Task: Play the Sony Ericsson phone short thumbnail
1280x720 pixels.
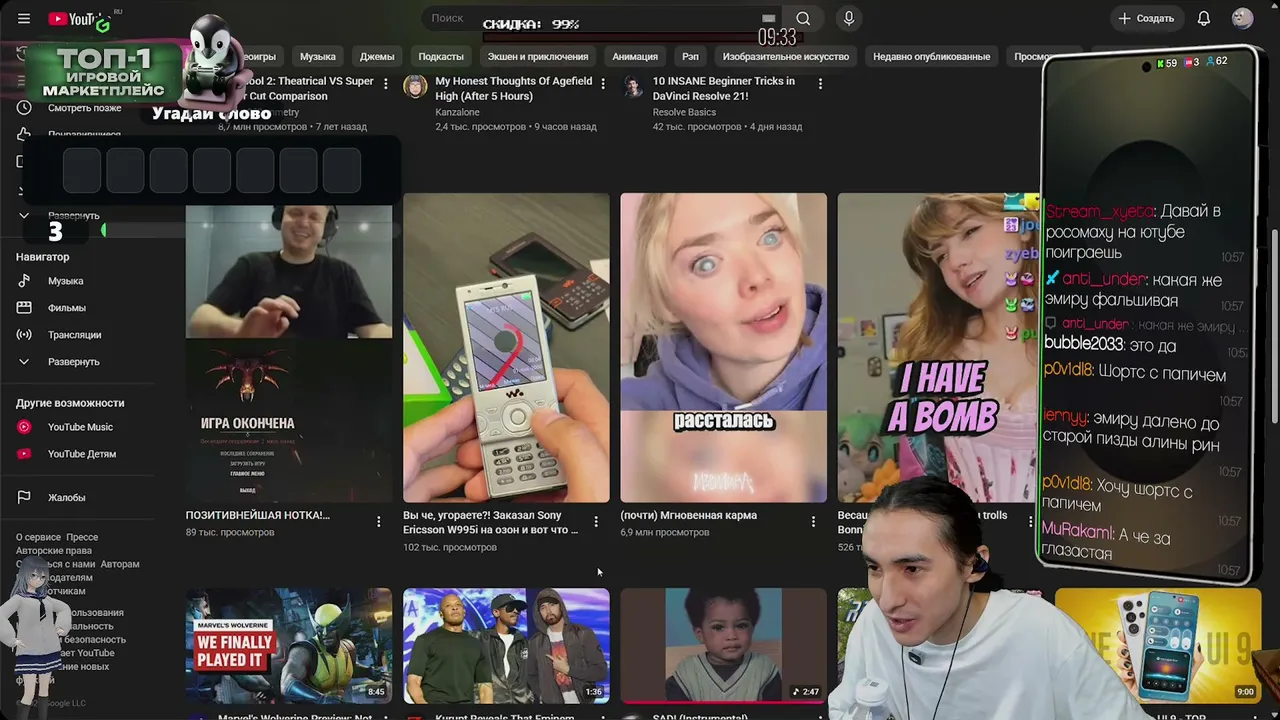Action: click(506, 348)
